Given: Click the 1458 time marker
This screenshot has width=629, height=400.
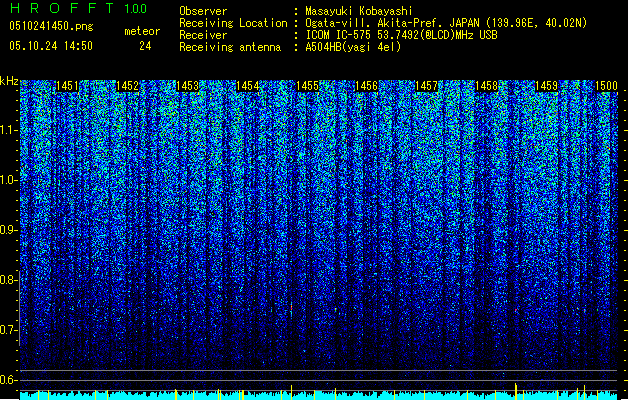Looking at the screenshot, I should tap(486, 86).
